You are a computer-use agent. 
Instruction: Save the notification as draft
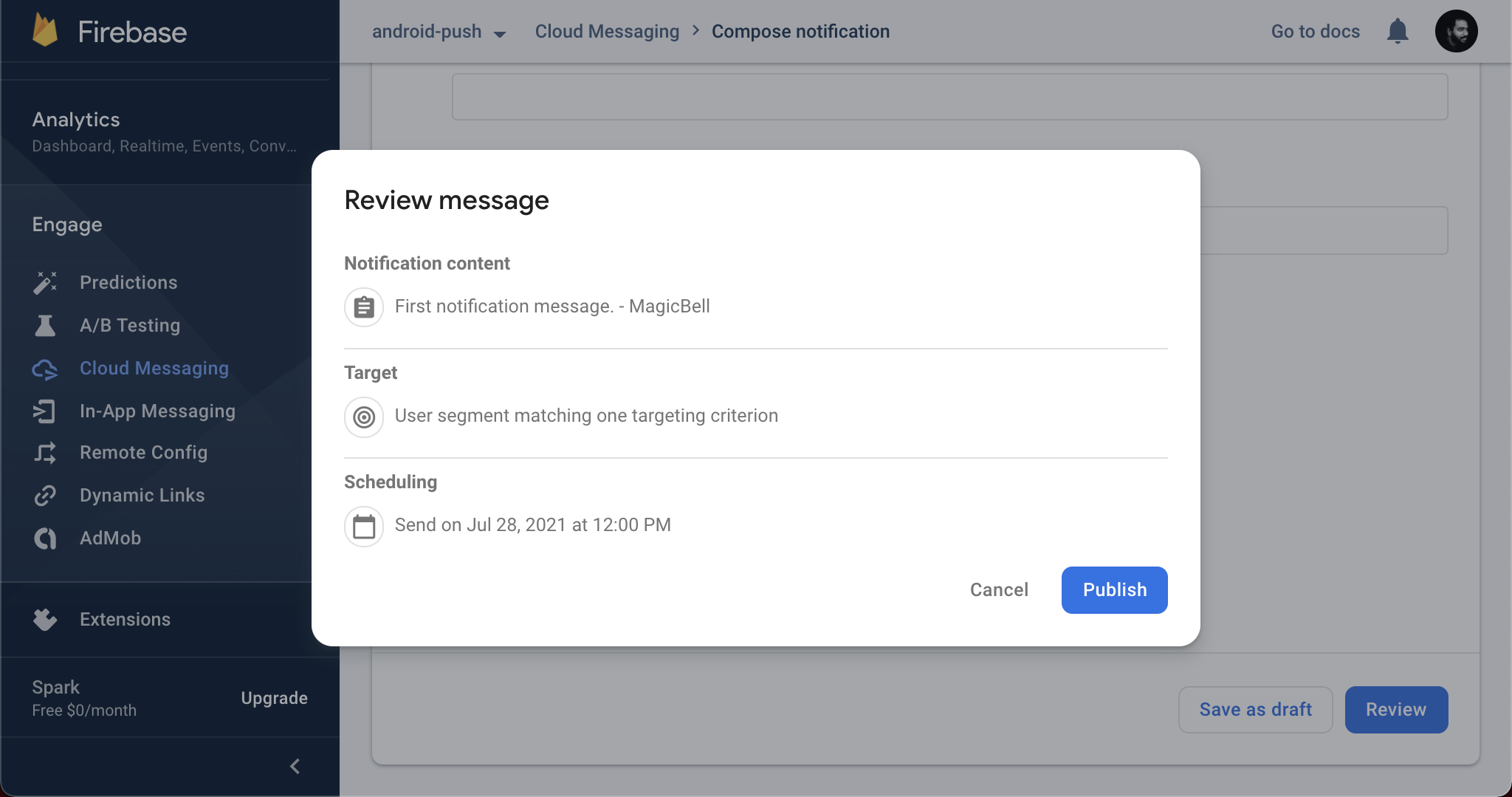click(x=1255, y=709)
